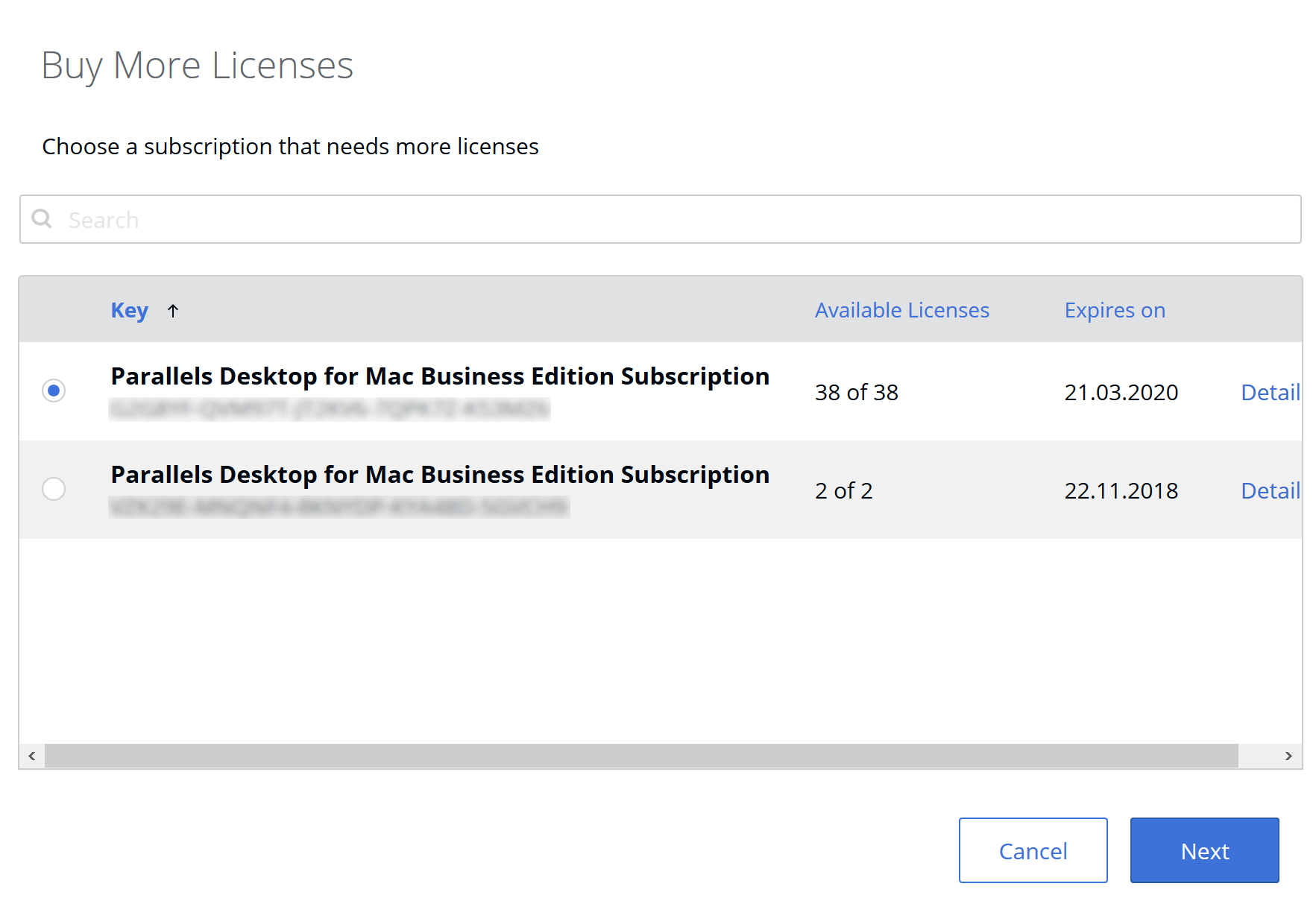Click the 21.03.2020 expiration date cell
Image resolution: width=1316 pixels, height=901 pixels.
click(x=1121, y=392)
